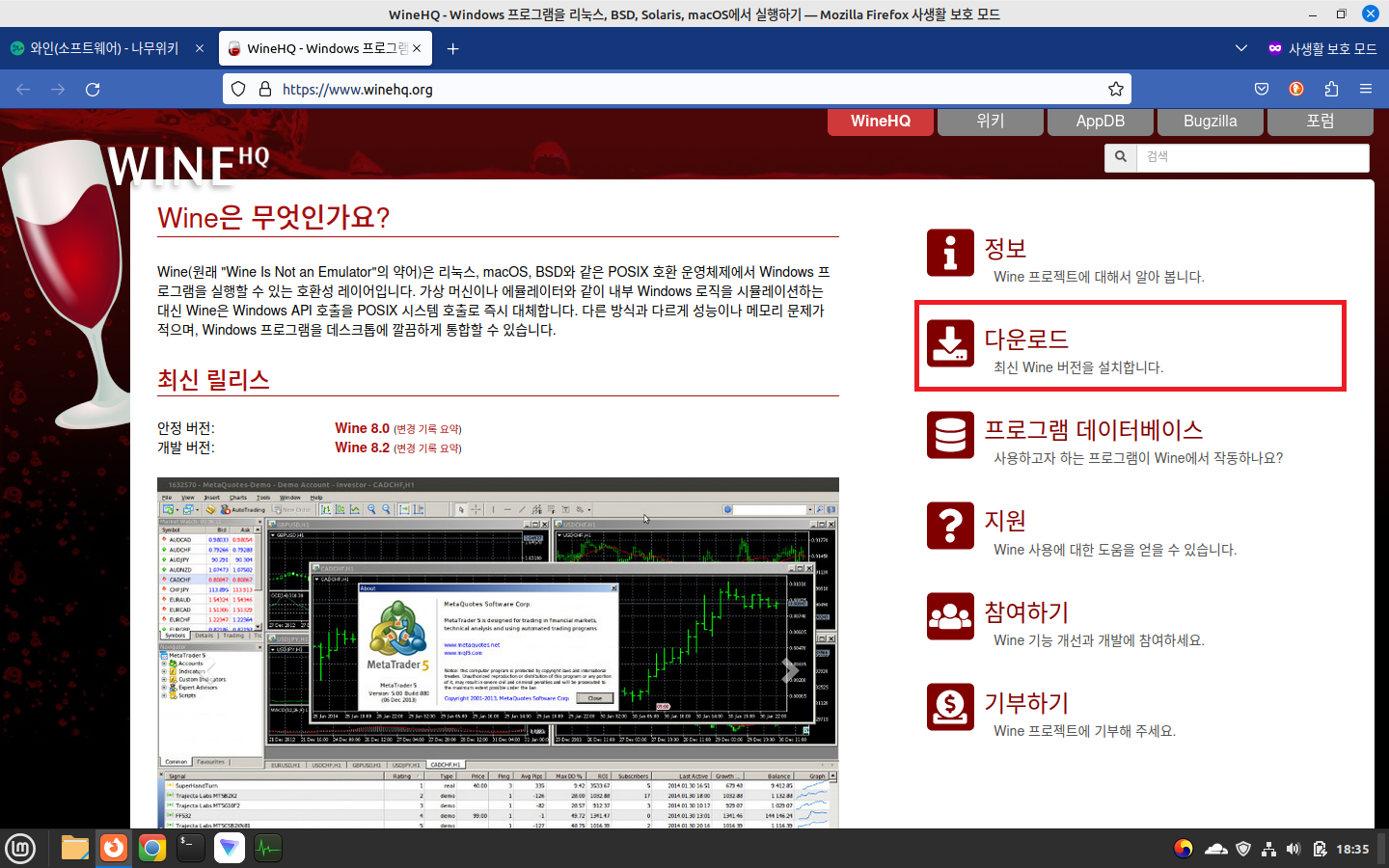Click next-slide arrow on the screenshot
Viewport: 1389px width, 868px height.
(790, 670)
